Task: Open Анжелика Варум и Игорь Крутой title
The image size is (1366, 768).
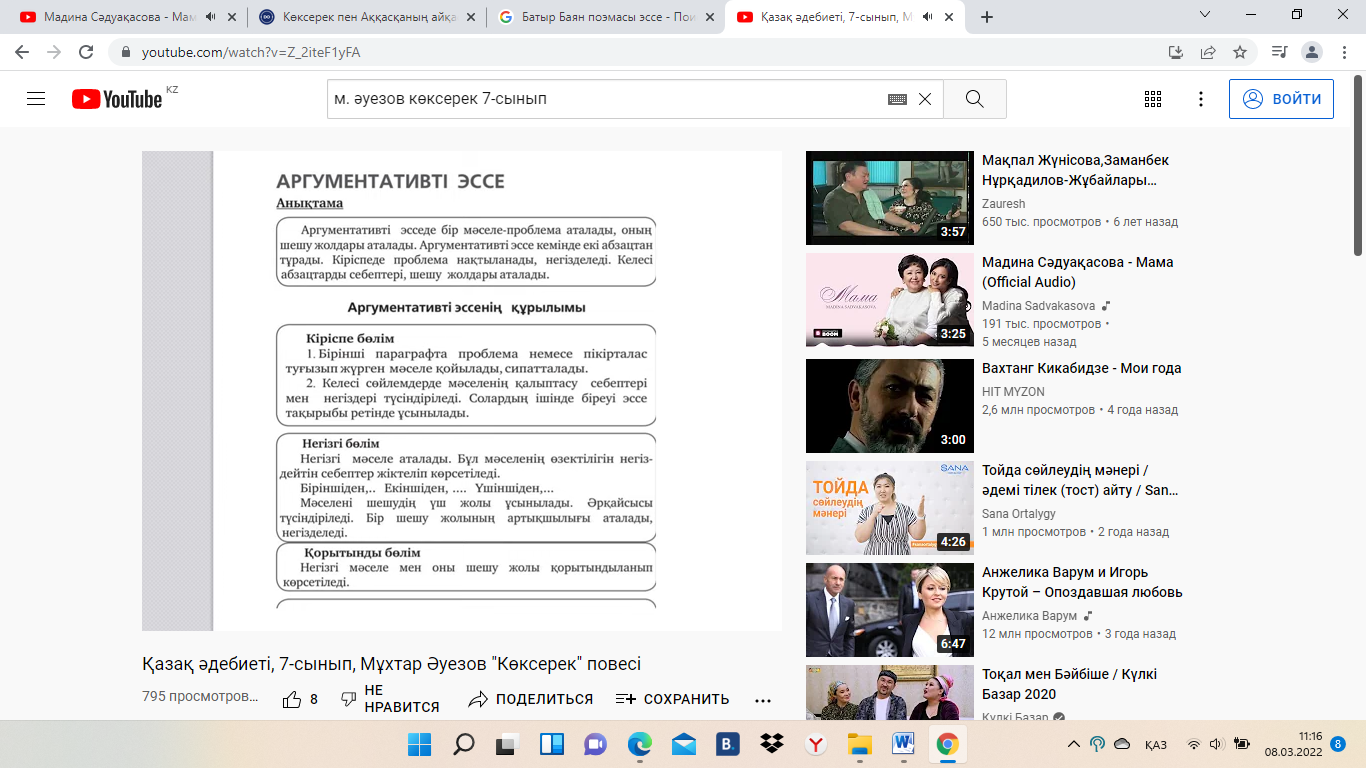Action: (x=1082, y=582)
